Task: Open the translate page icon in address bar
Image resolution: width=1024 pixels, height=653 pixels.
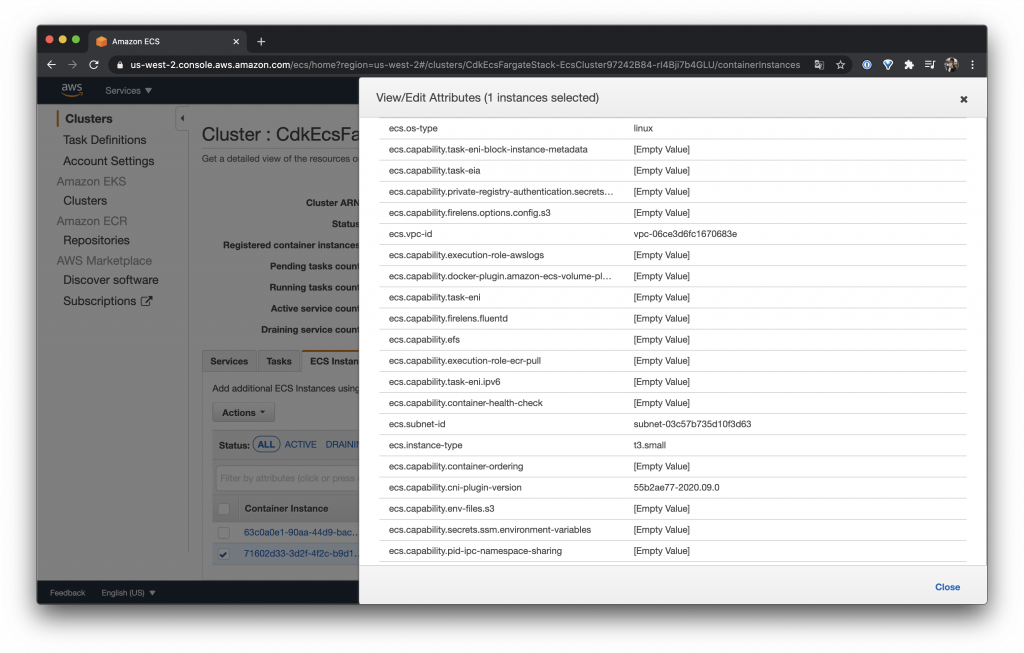Action: (819, 65)
